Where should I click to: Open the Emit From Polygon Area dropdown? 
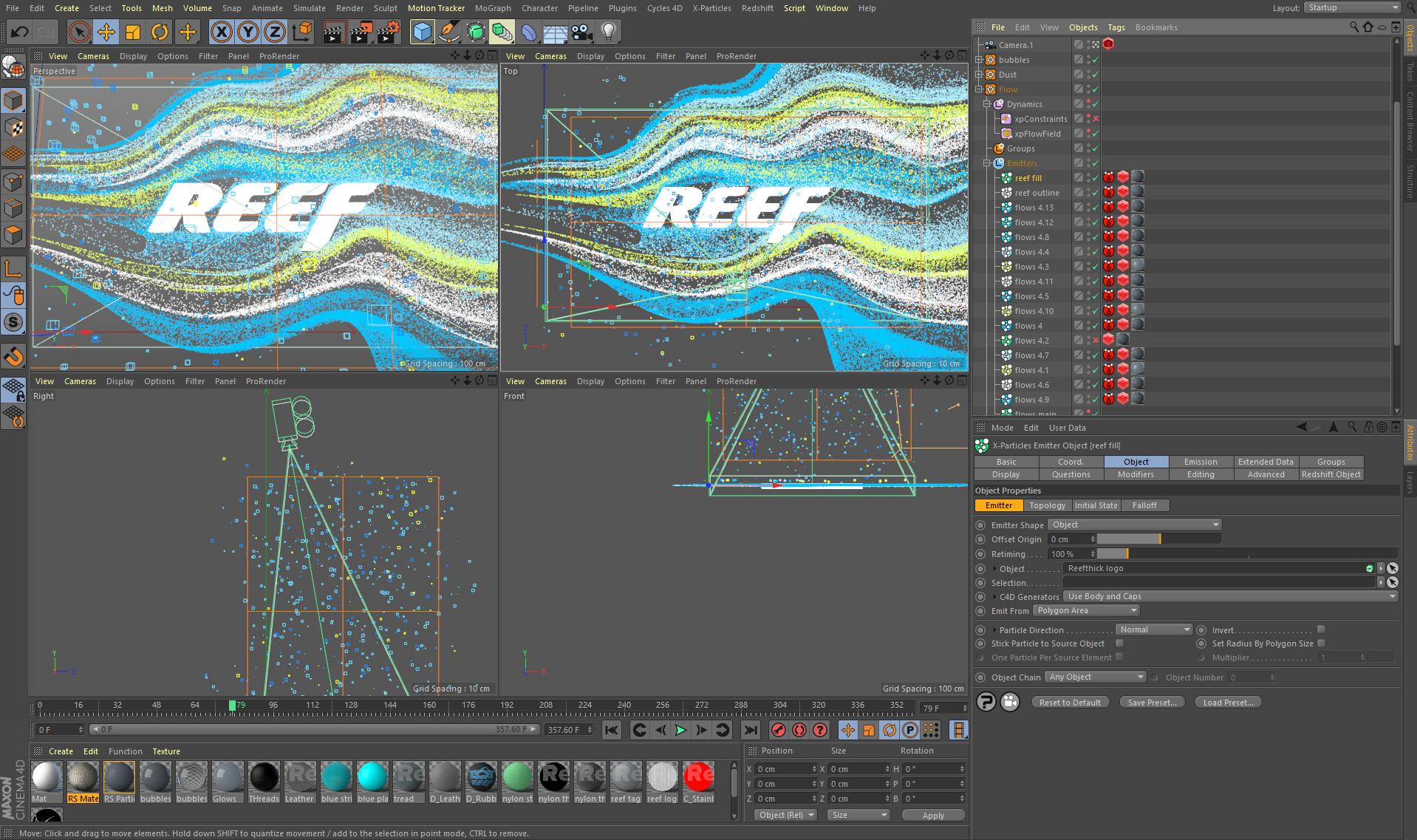(x=1085, y=610)
